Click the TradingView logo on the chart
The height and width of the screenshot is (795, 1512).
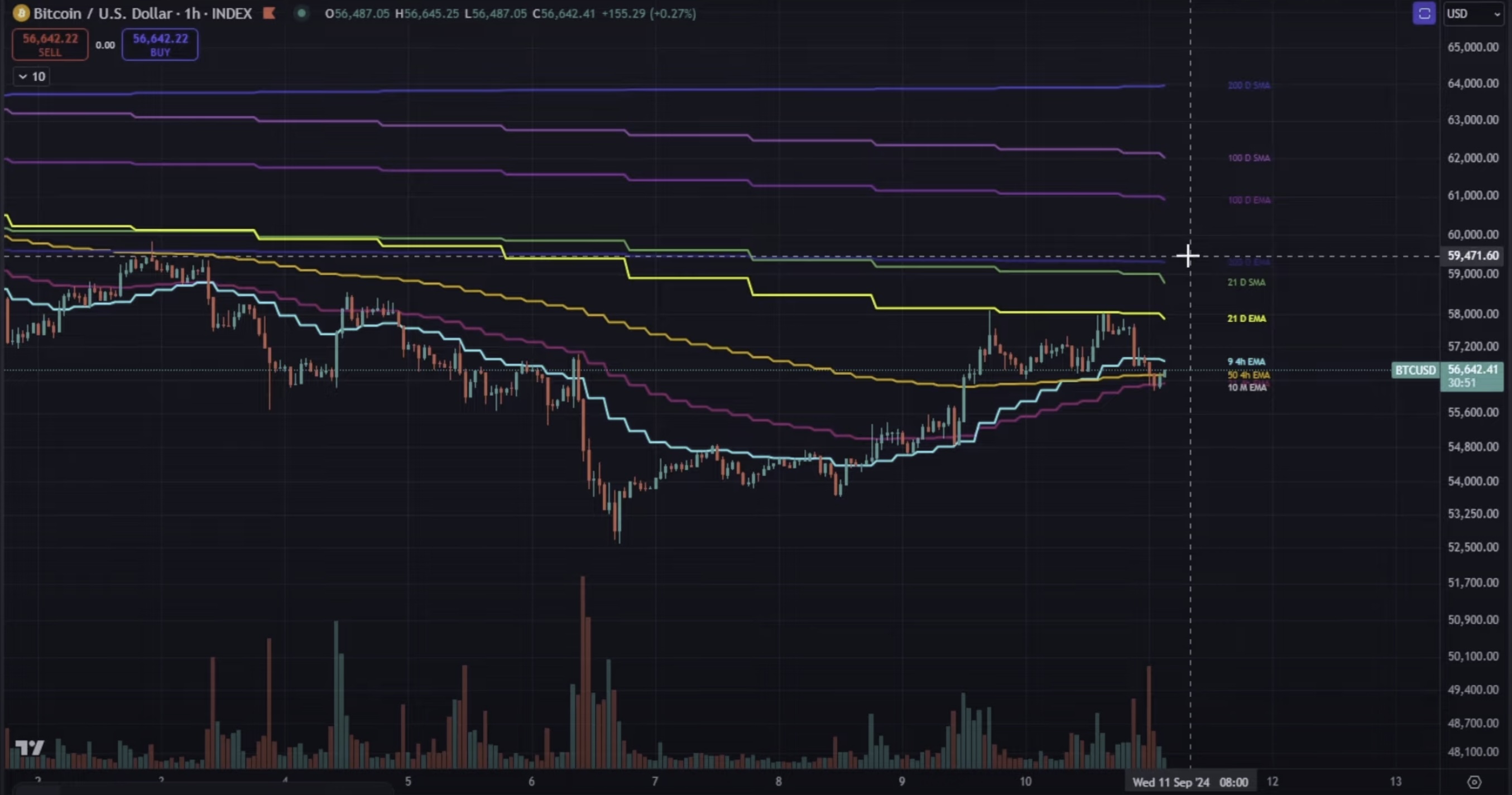[30, 748]
